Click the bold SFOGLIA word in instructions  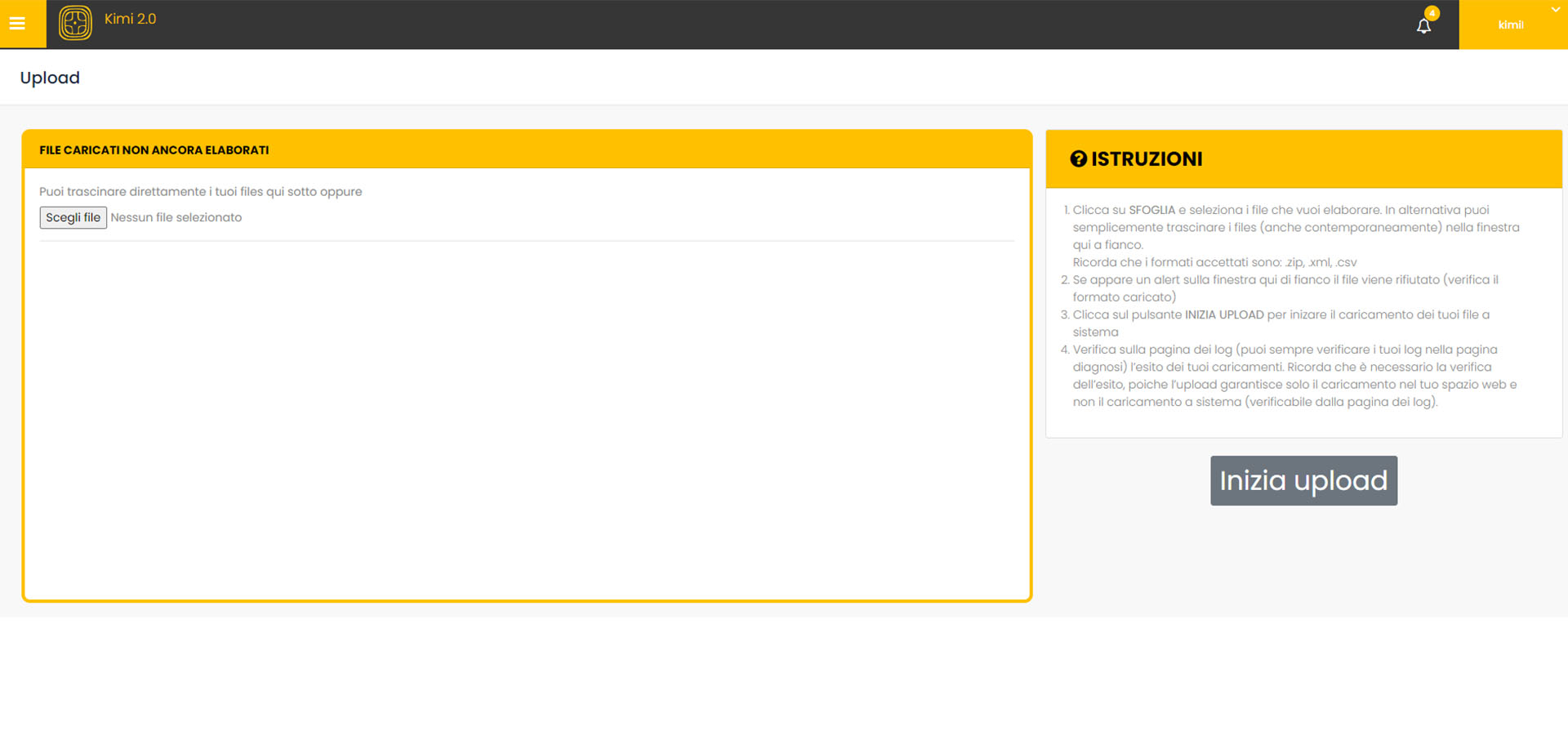(1151, 210)
